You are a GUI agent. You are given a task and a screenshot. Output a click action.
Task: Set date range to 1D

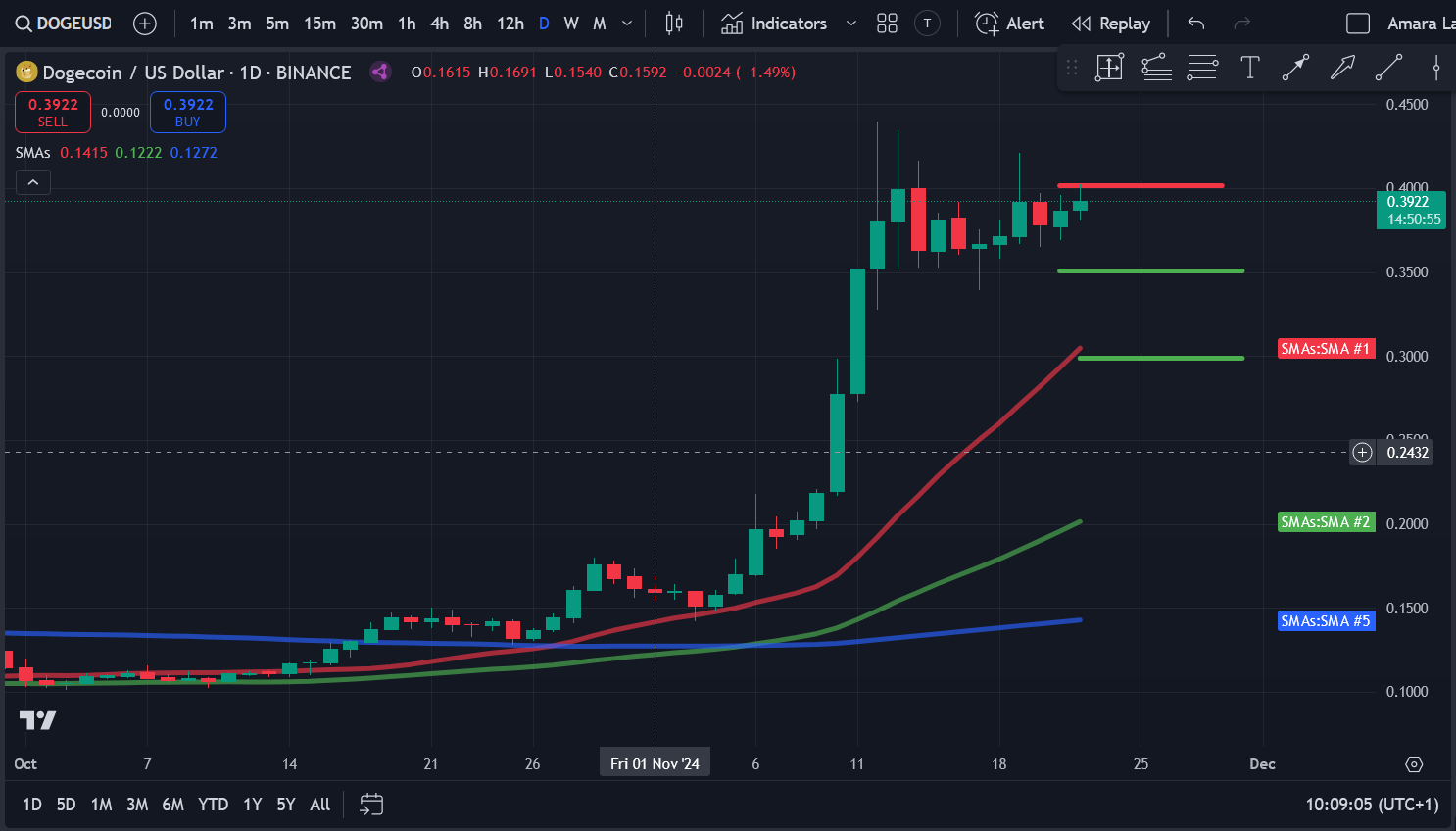32,805
